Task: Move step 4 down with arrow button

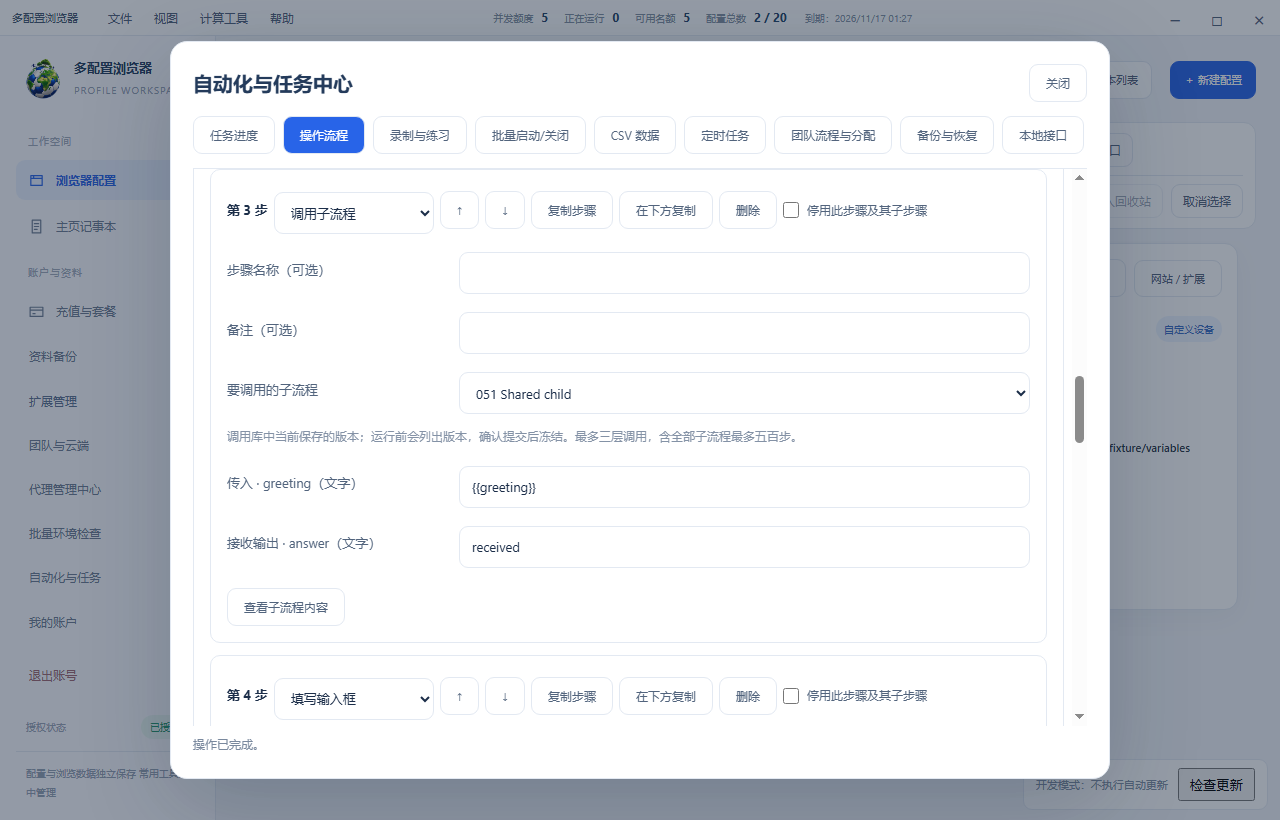Action: pyautogui.click(x=505, y=696)
